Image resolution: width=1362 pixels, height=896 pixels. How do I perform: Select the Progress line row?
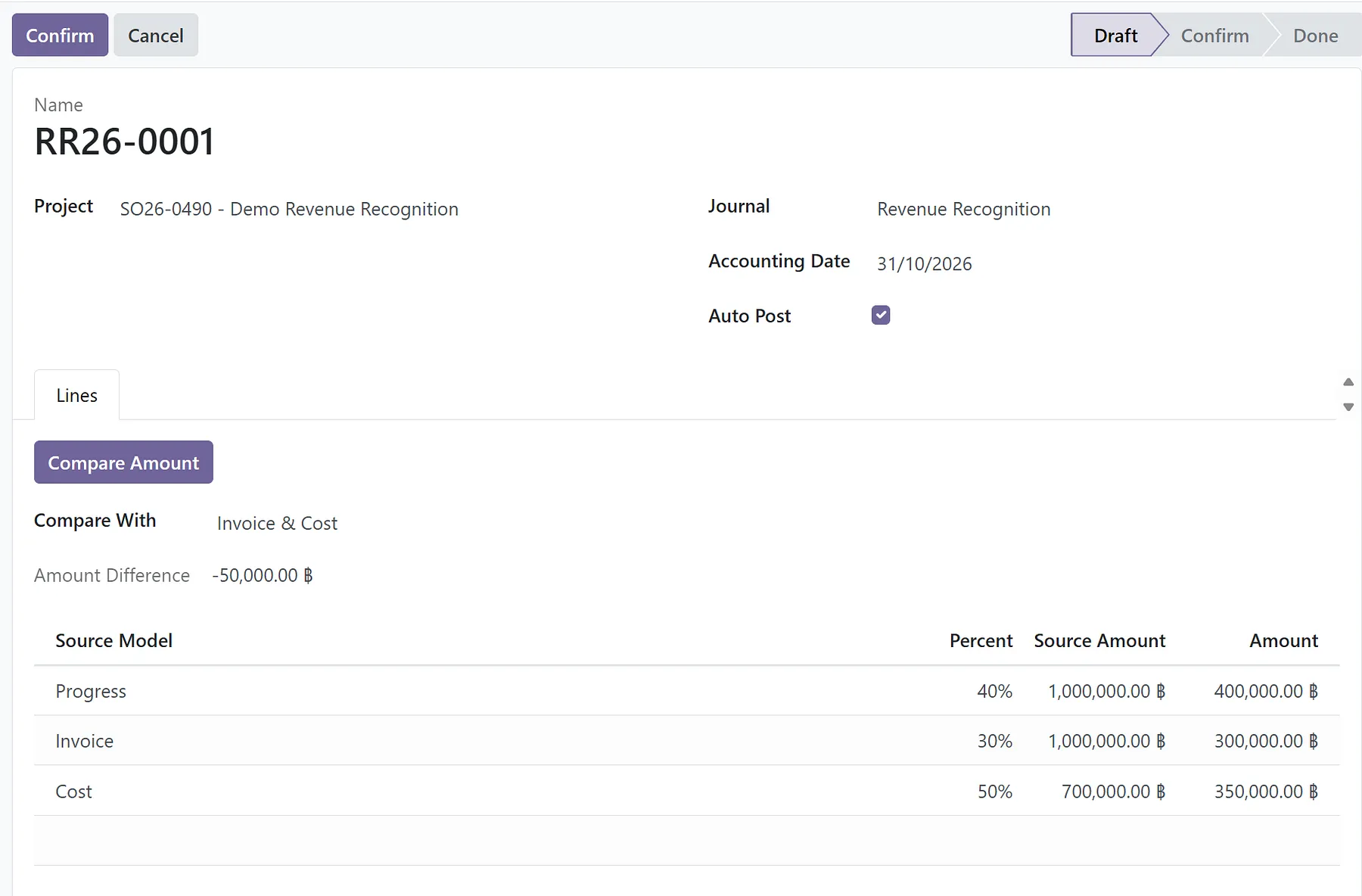(686, 691)
